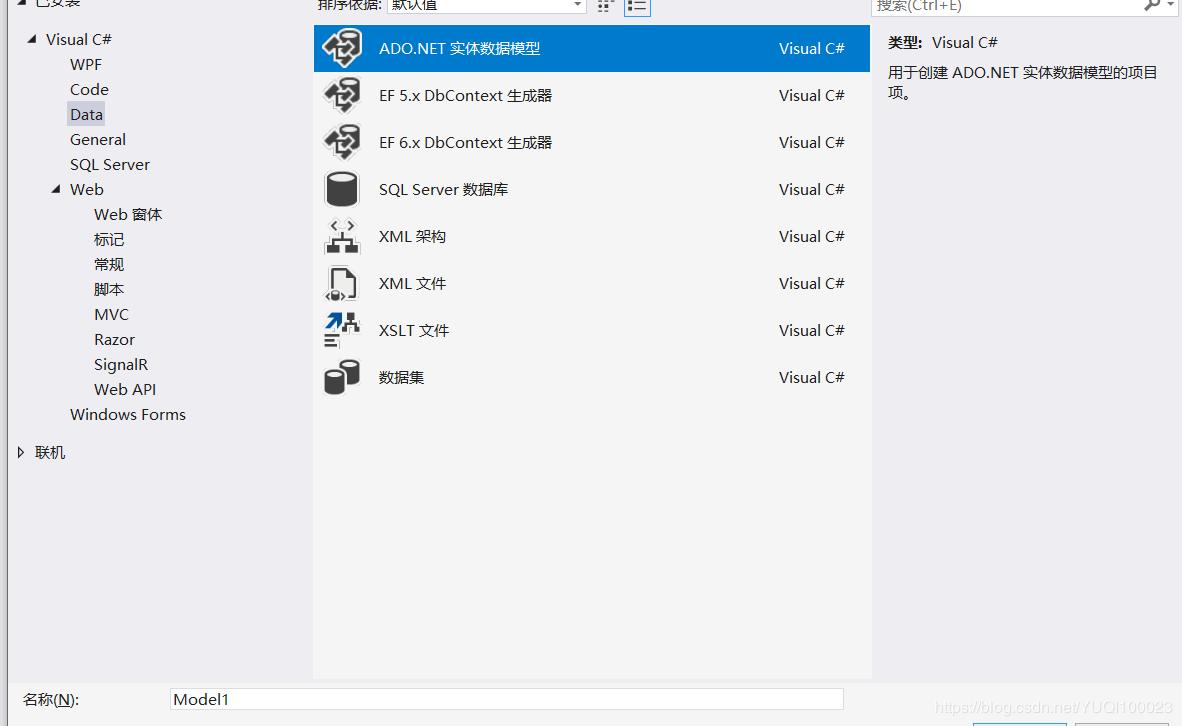1182x726 pixels.
Task: Select 'XML 架构' template row text
Action: 412,237
